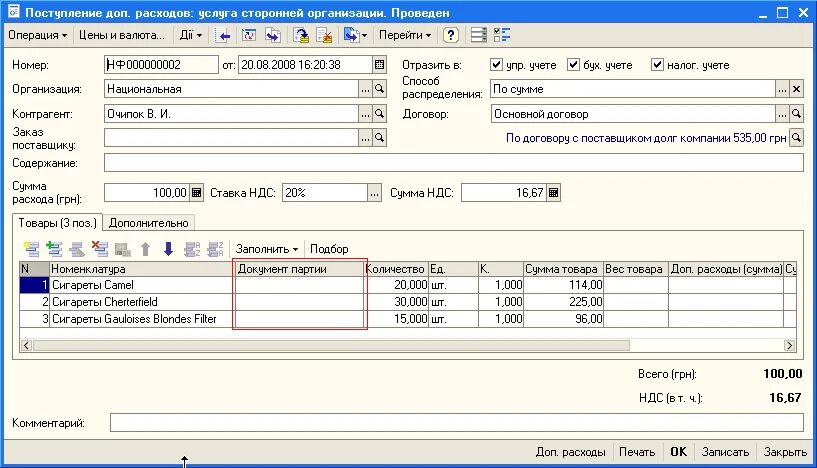Open the selection list for Ставка НДС

pyautogui.click(x=374, y=193)
